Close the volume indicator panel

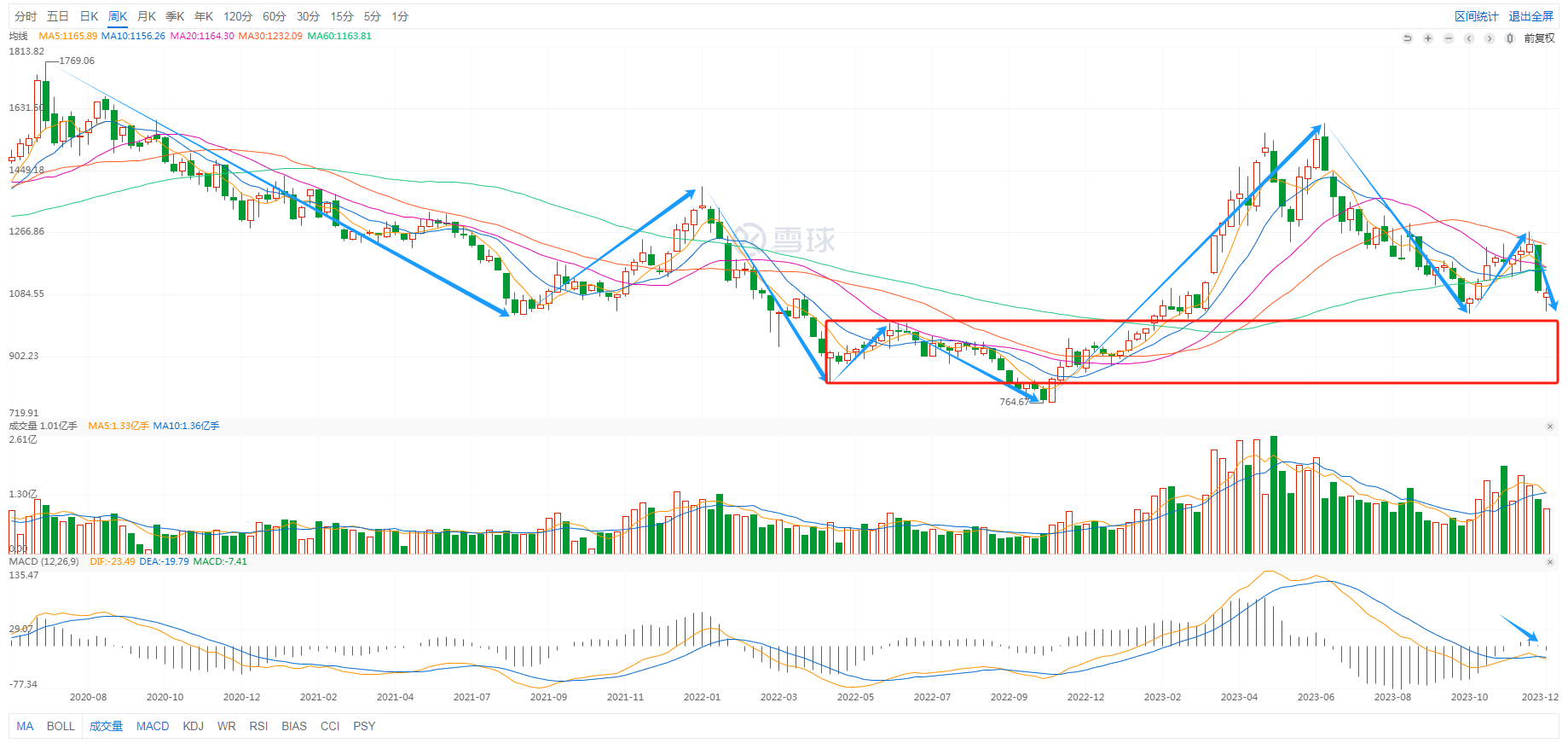pyautogui.click(x=1549, y=427)
